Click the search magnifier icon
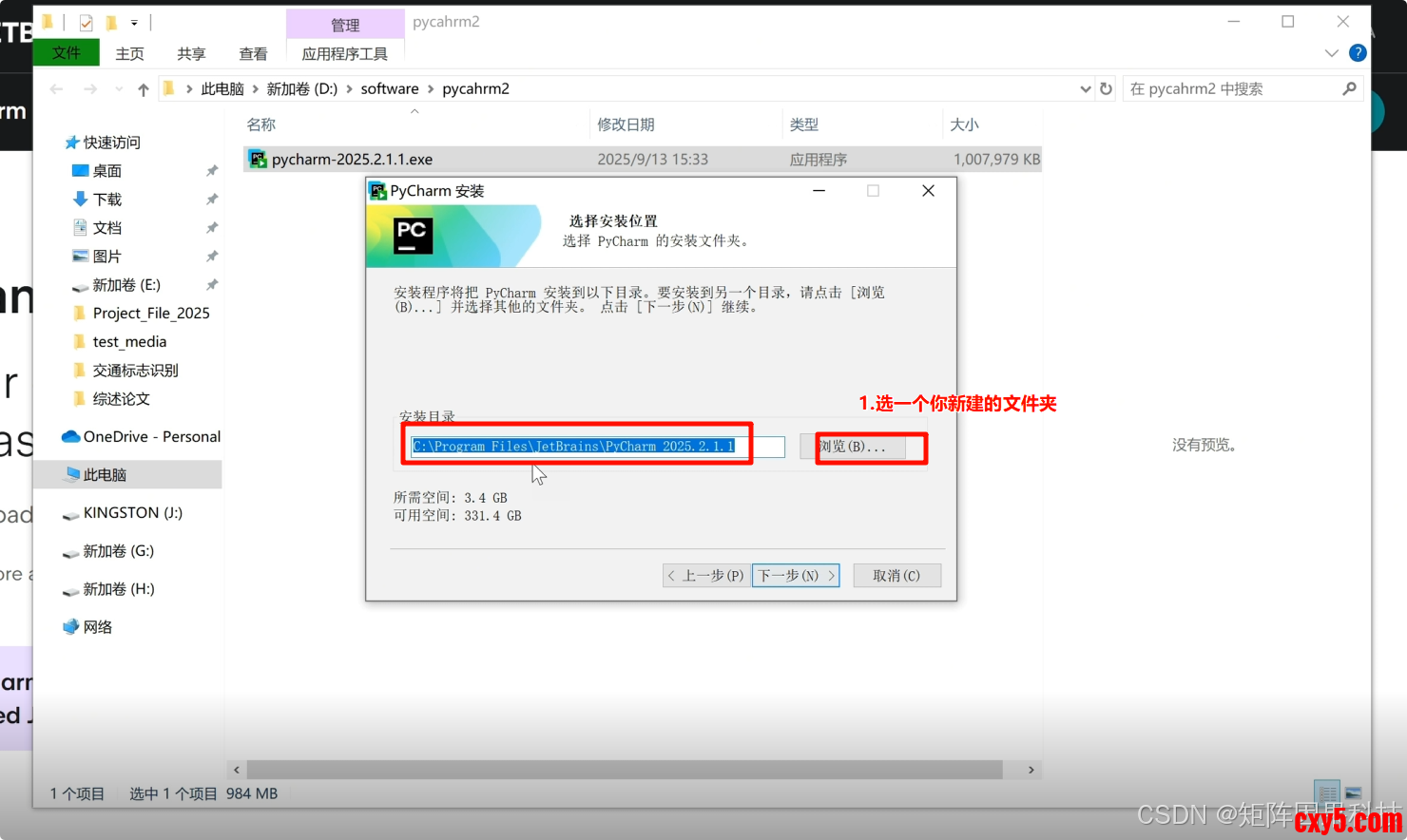Image resolution: width=1407 pixels, height=840 pixels. coord(1349,88)
